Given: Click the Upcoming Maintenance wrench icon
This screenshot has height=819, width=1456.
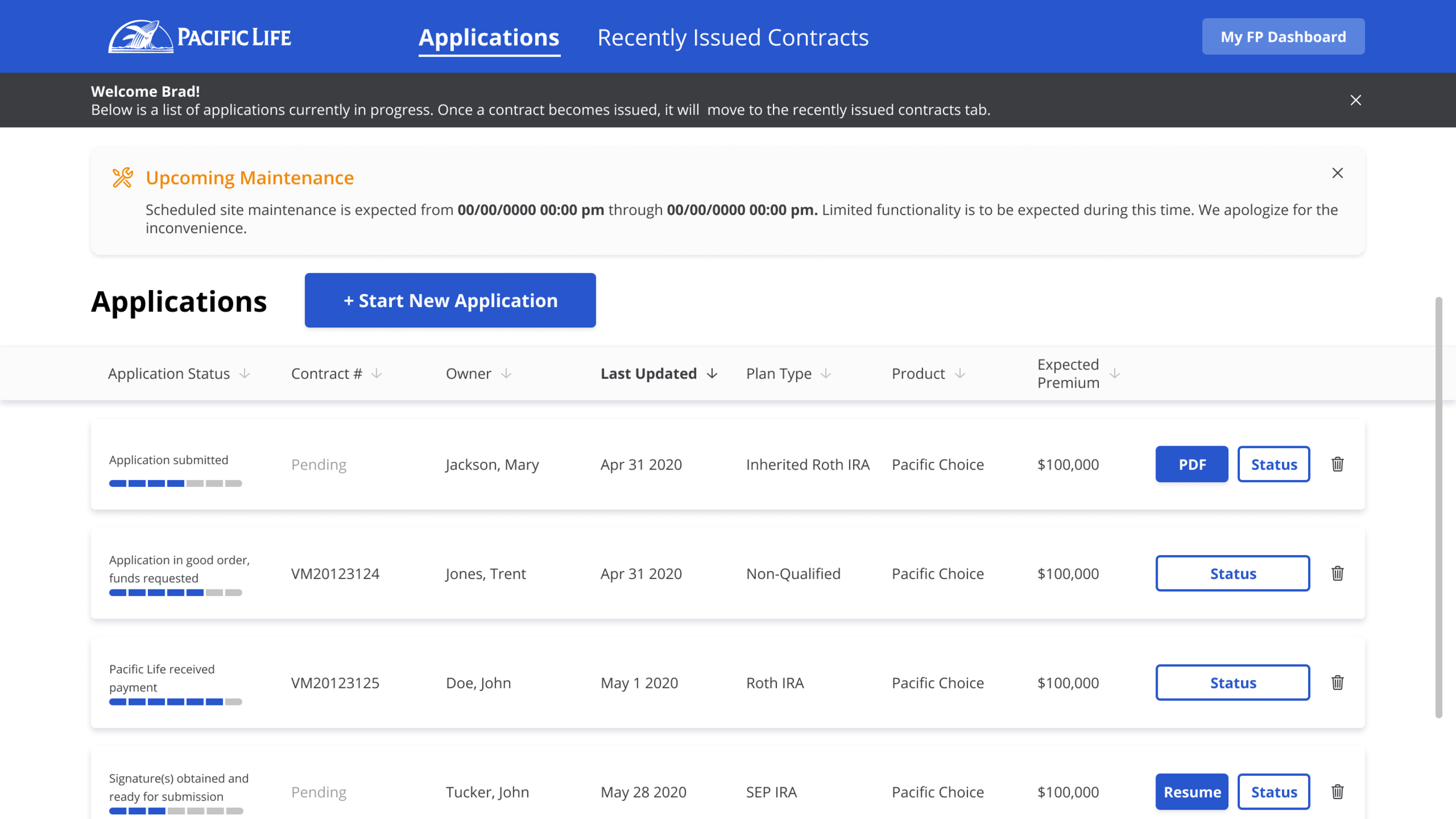Looking at the screenshot, I should [122, 178].
